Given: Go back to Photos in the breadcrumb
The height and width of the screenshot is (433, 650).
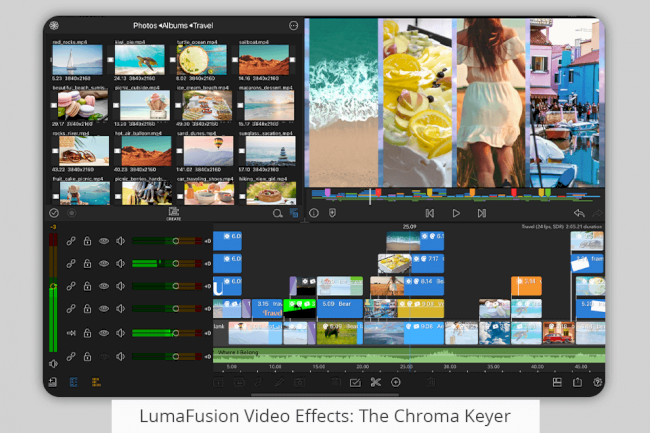Looking at the screenshot, I should 145,26.
